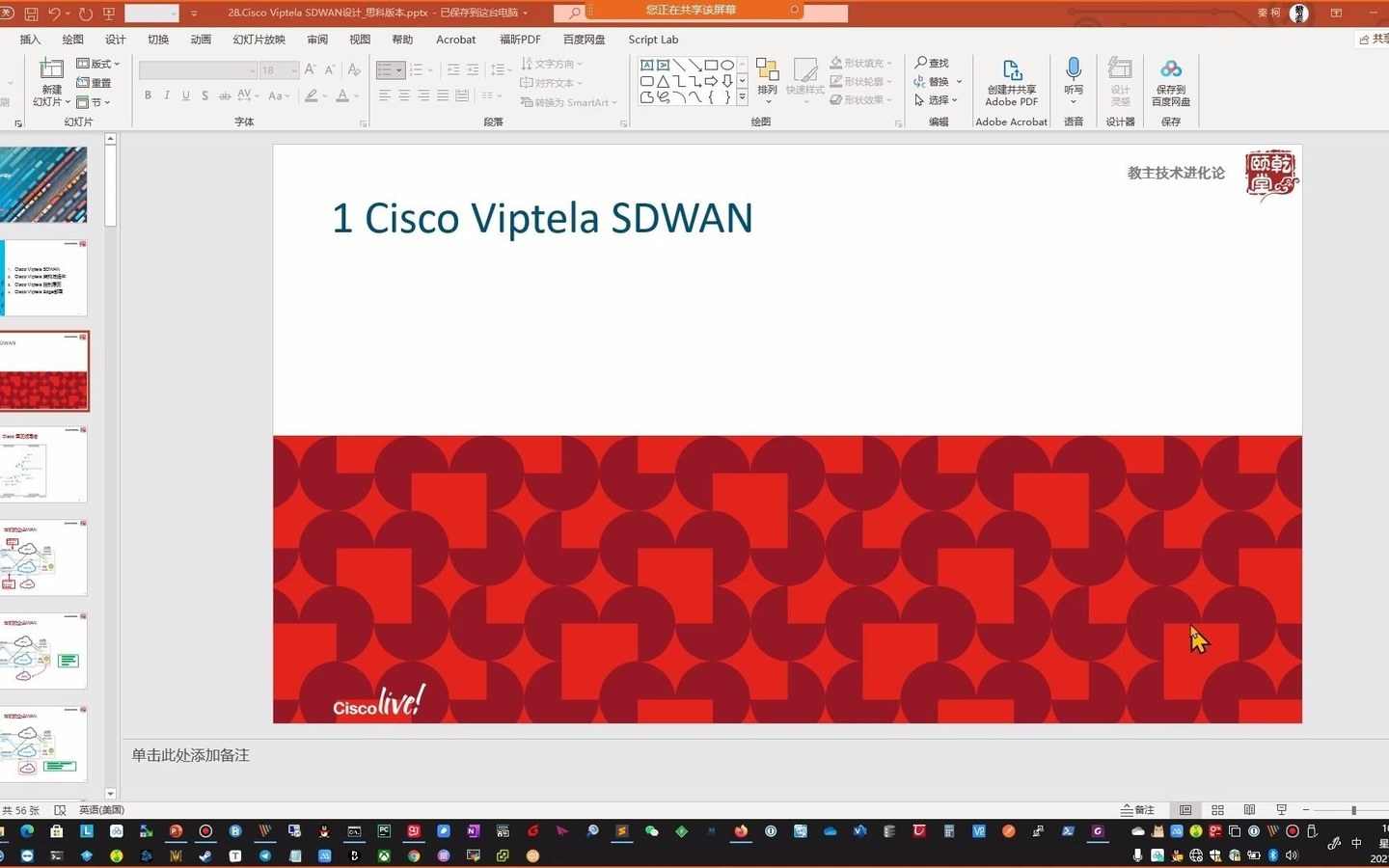
Task: Click the notes area 单击此处添加备注
Action: coord(190,755)
